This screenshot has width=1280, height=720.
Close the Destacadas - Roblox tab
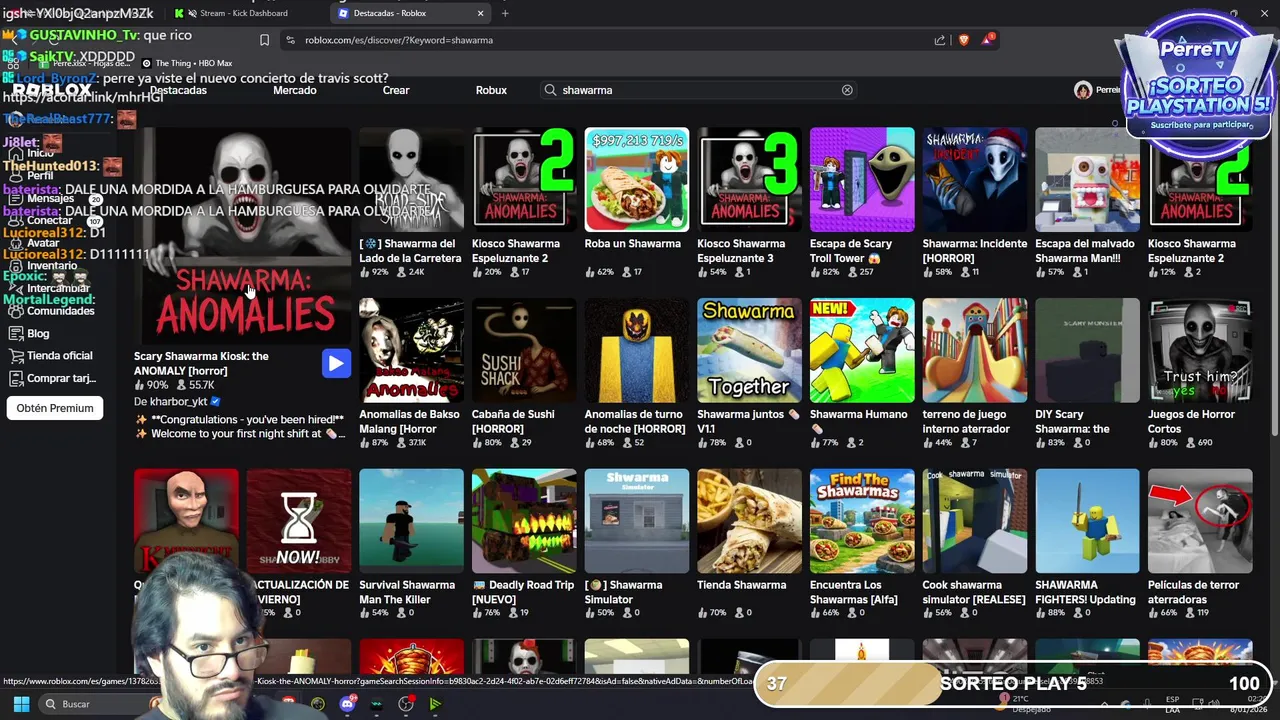click(x=480, y=13)
